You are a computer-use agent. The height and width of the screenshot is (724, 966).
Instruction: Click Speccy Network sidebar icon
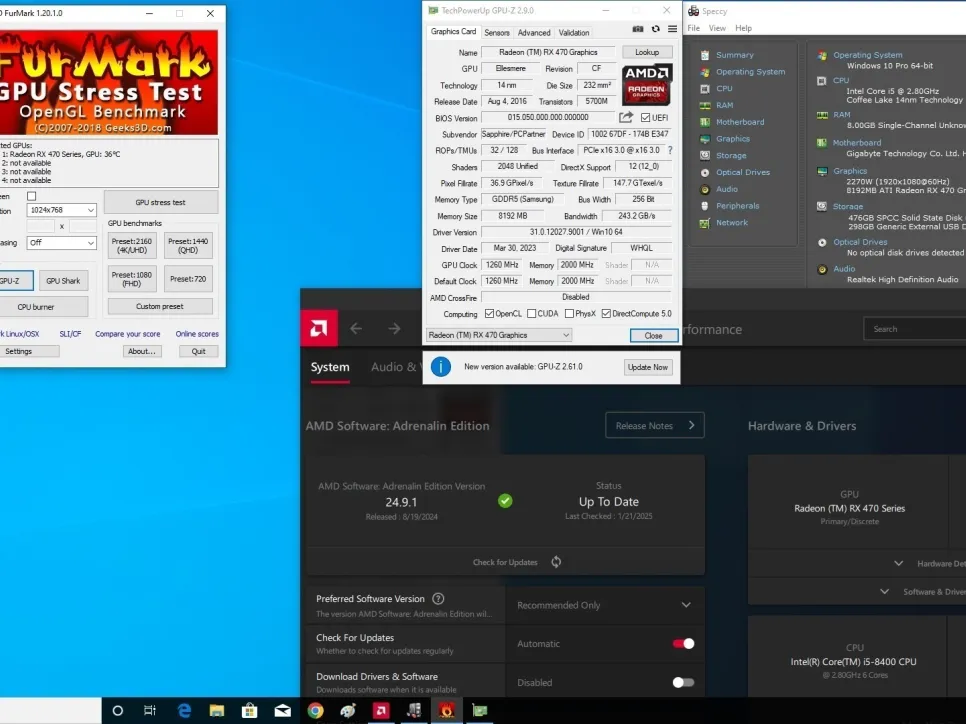coord(705,223)
